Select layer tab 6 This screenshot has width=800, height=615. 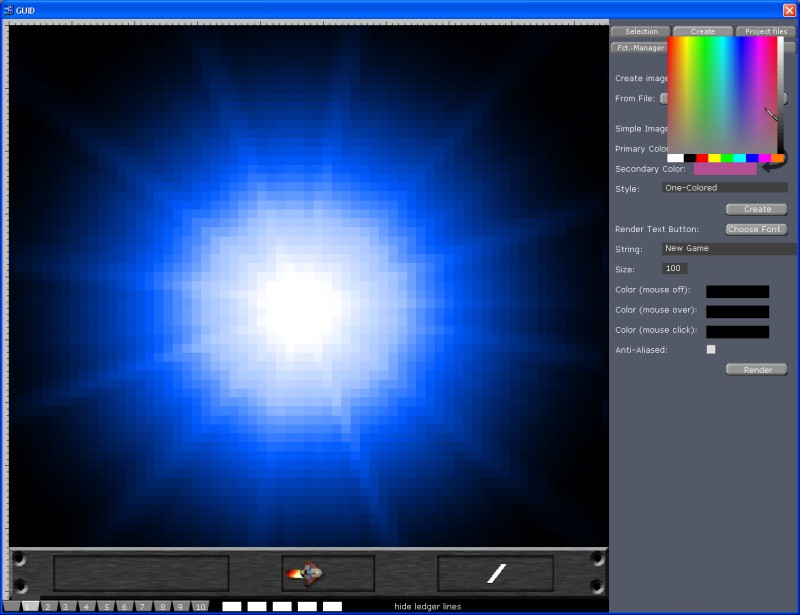pos(124,606)
